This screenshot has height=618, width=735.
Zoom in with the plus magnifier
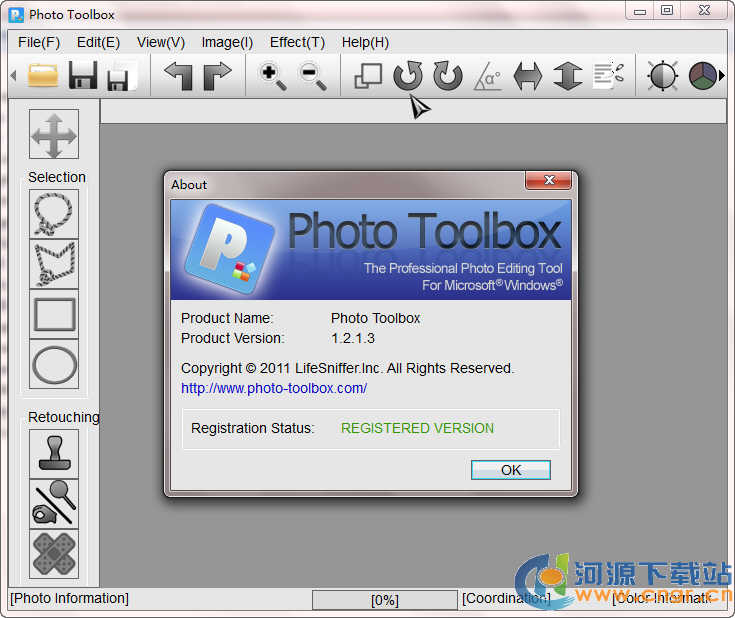click(273, 76)
